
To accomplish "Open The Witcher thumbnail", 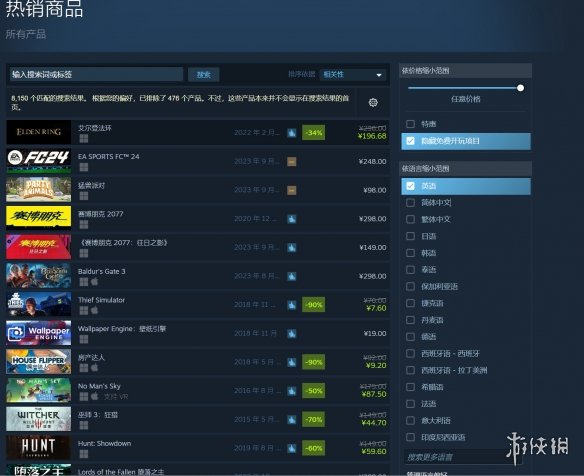I will 38,419.
